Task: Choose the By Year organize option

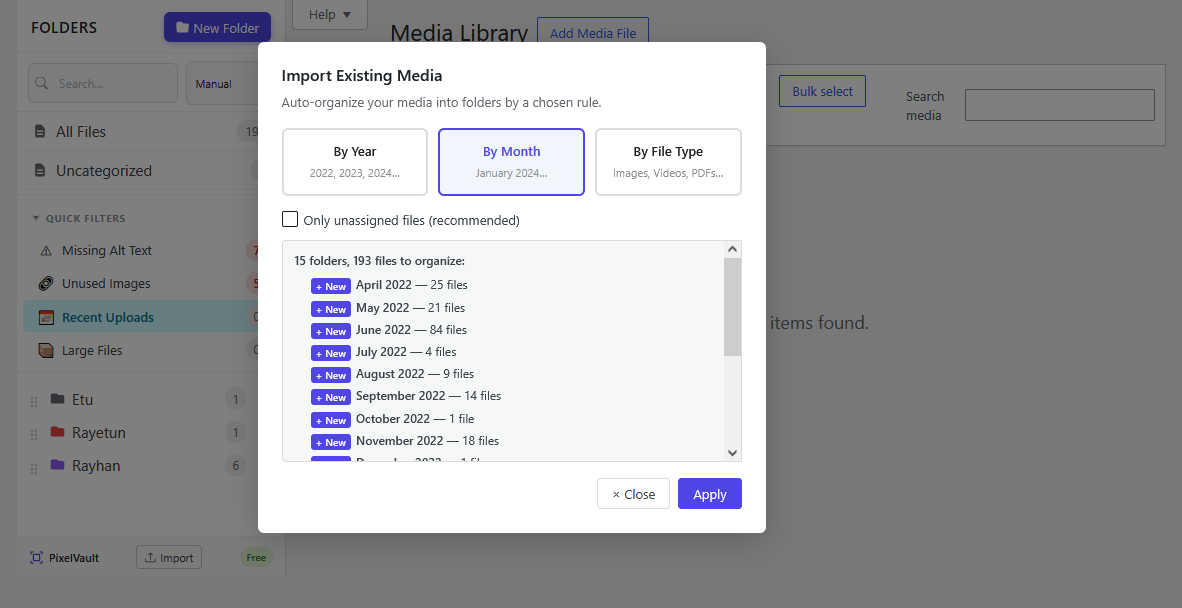Action: coord(355,162)
